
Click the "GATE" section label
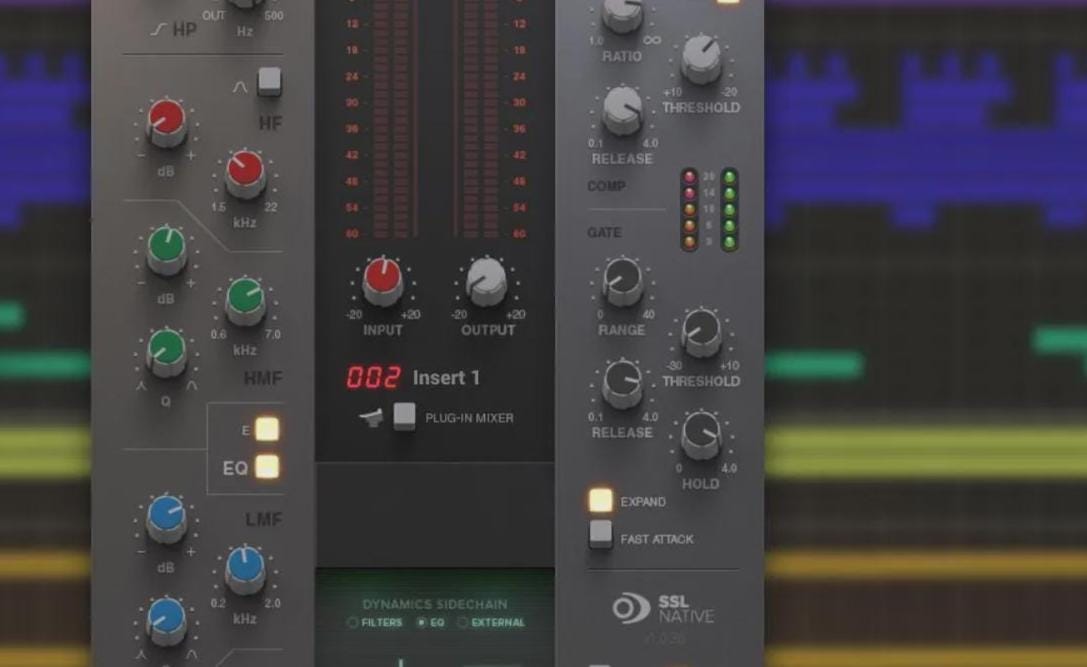coord(605,232)
